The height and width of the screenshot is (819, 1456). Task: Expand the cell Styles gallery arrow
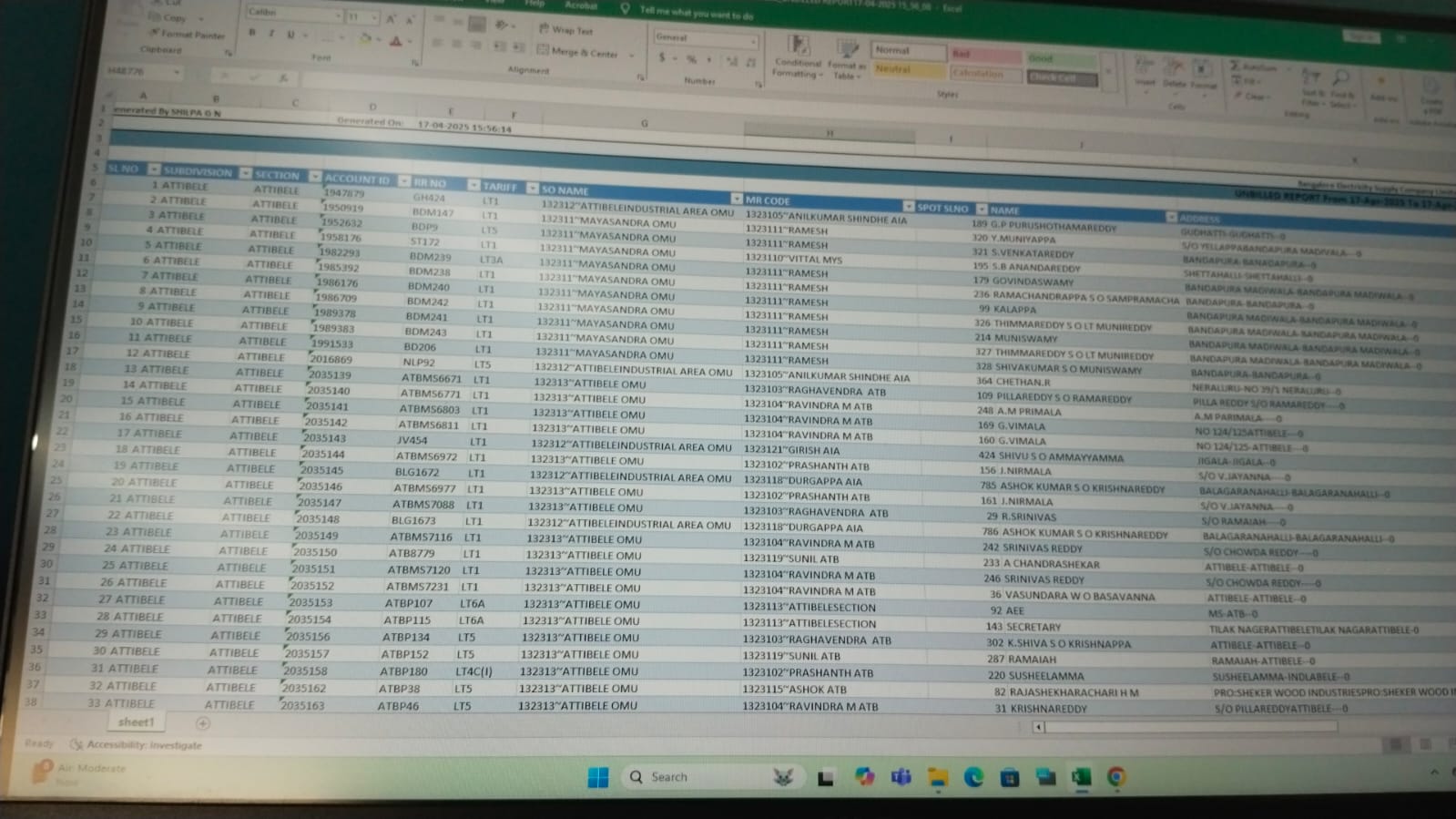1108,72
